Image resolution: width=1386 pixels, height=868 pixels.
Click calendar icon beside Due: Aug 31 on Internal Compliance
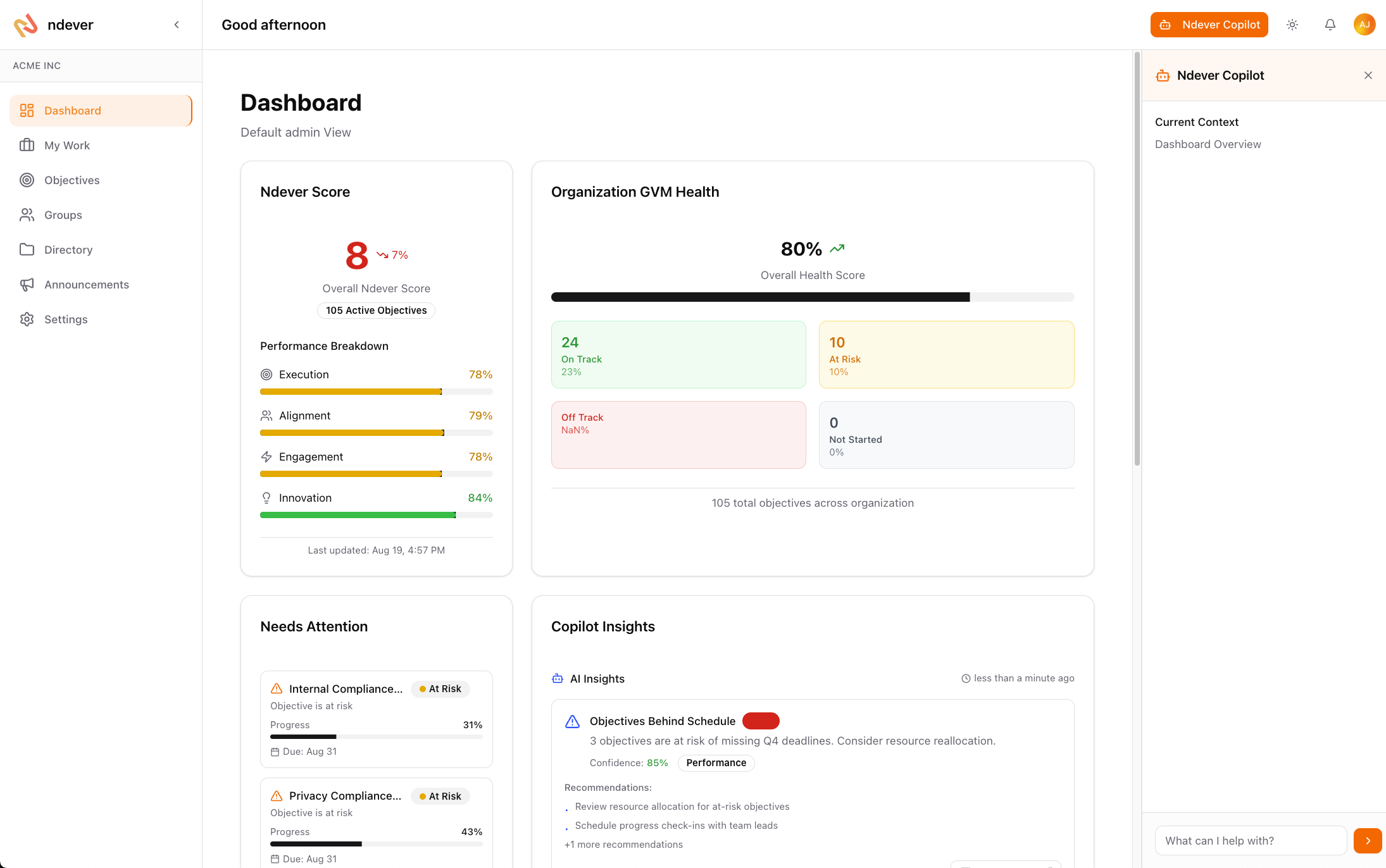(275, 752)
